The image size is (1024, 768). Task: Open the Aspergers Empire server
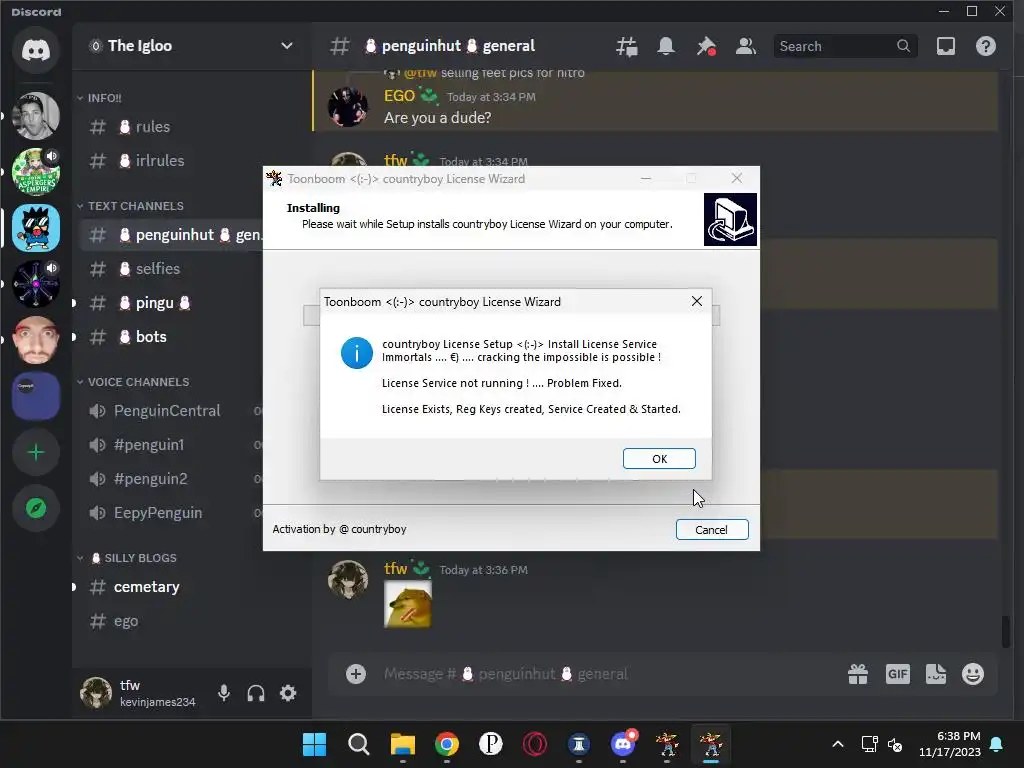(x=36, y=172)
